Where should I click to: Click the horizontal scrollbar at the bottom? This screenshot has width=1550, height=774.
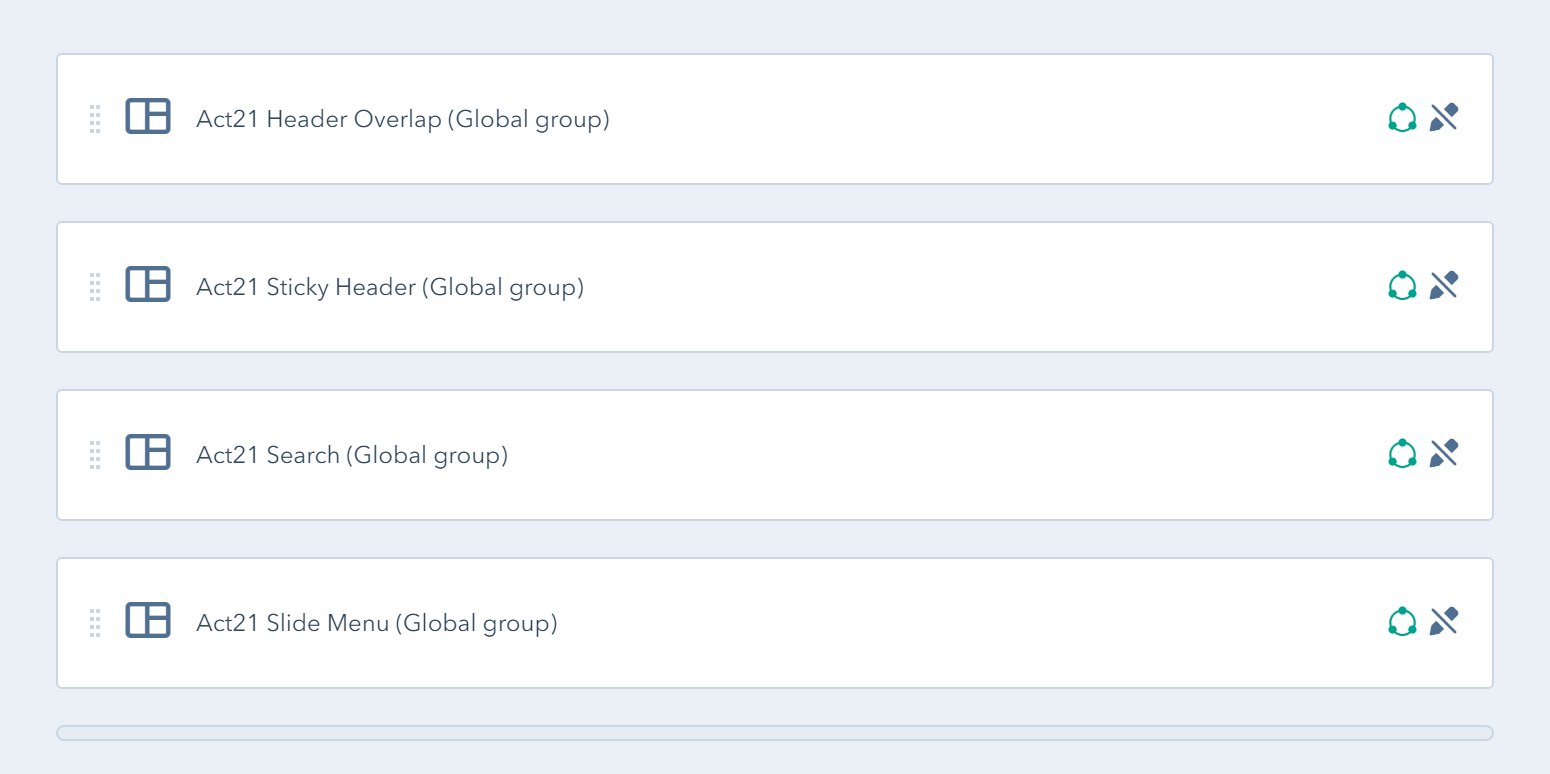click(x=775, y=732)
